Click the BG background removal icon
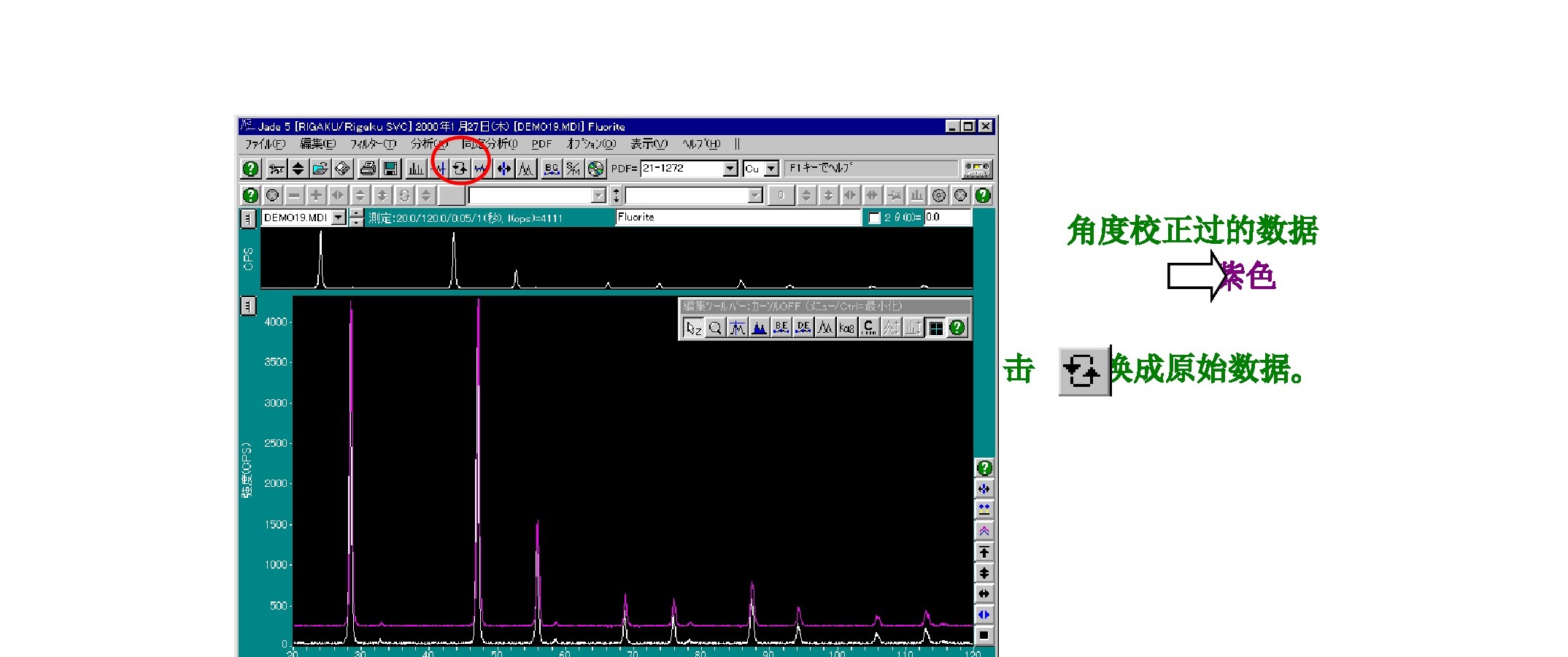The width and height of the screenshot is (1568, 657). pos(552,169)
